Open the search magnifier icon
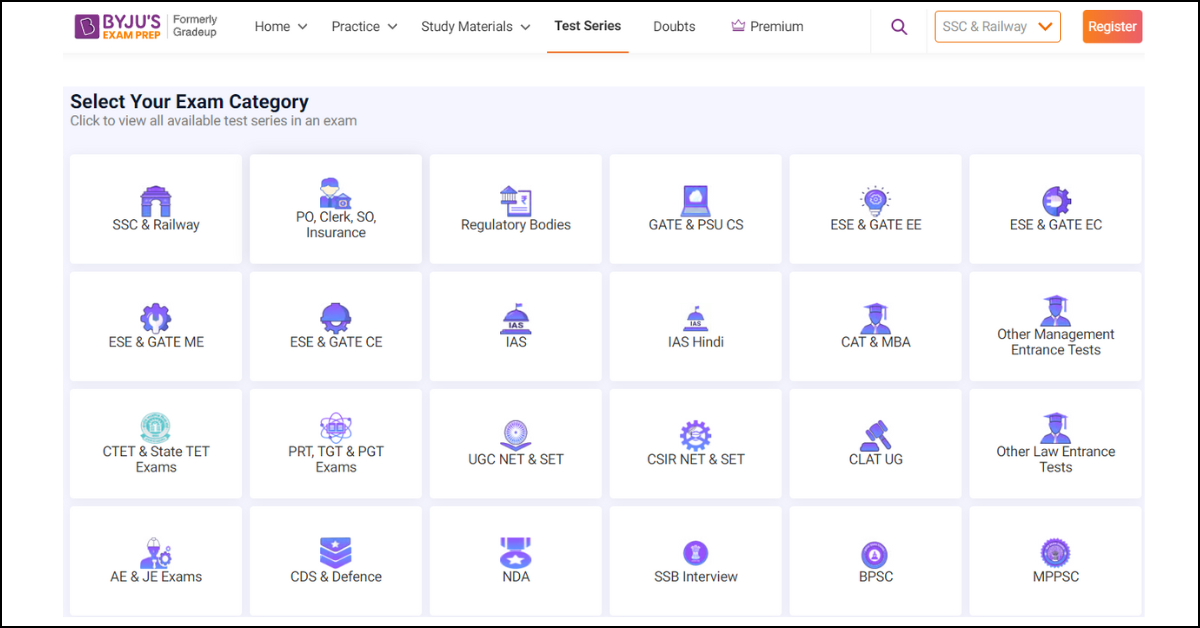The image size is (1200, 628). point(899,27)
